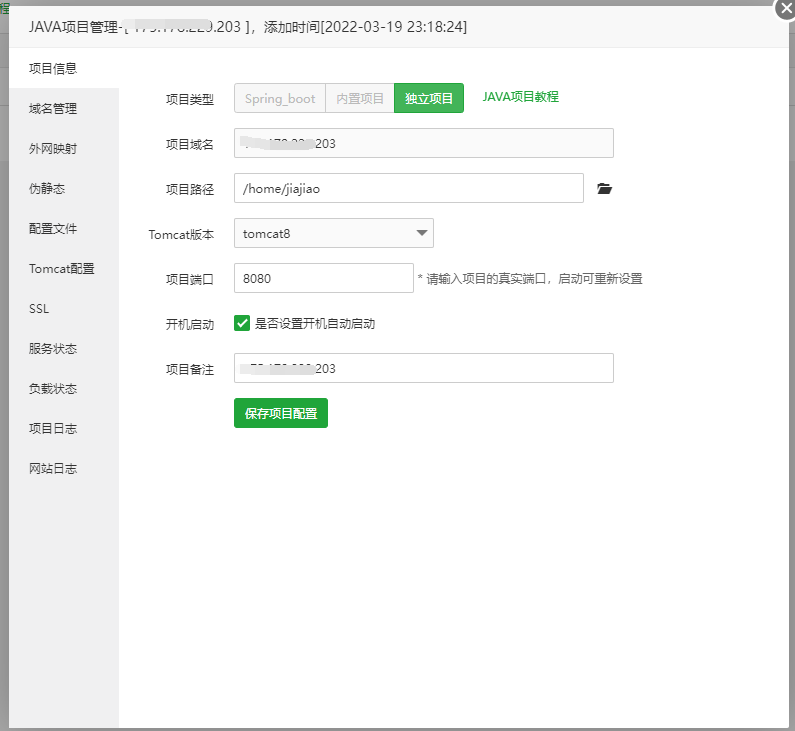795x731 pixels.
Task: Click the 是否设置开机自动启动 label
Action: pyautogui.click(x=315, y=323)
